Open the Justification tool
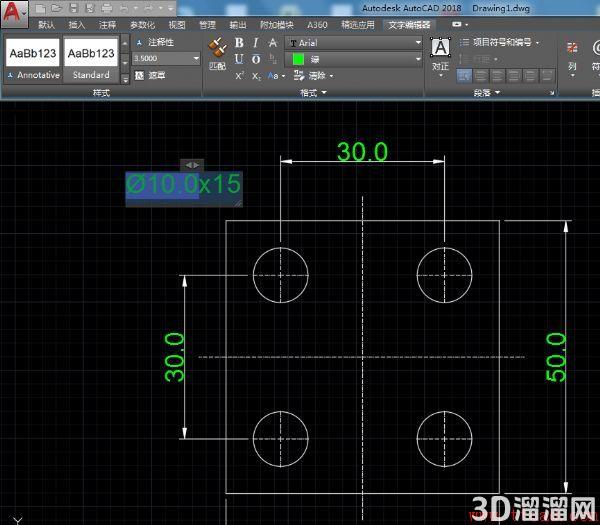This screenshot has height=525, width=600. click(440, 56)
